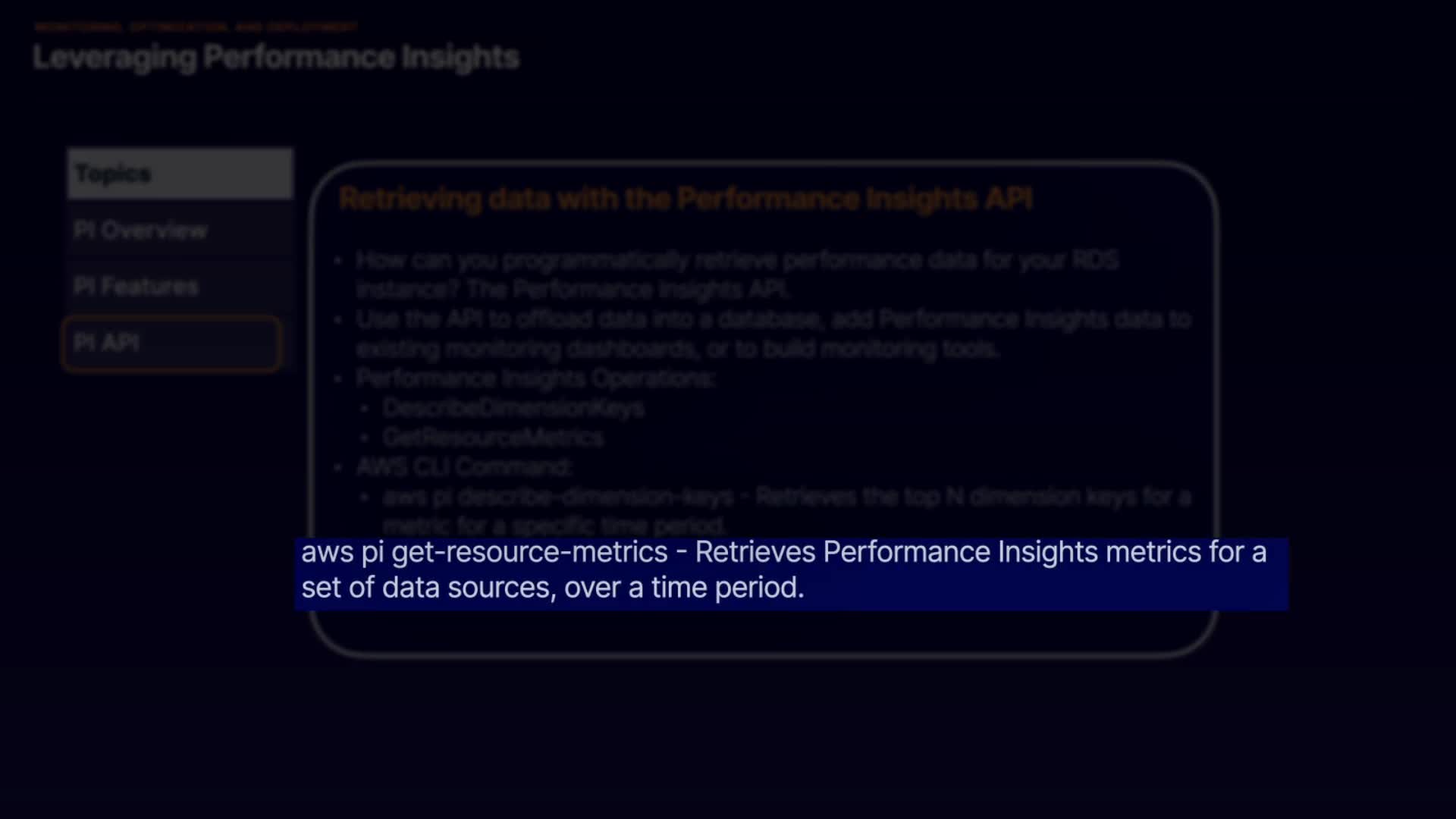The image size is (1456, 819).
Task: Click the 'aws pi describe-dimension-keys' command text
Action: click(x=558, y=497)
